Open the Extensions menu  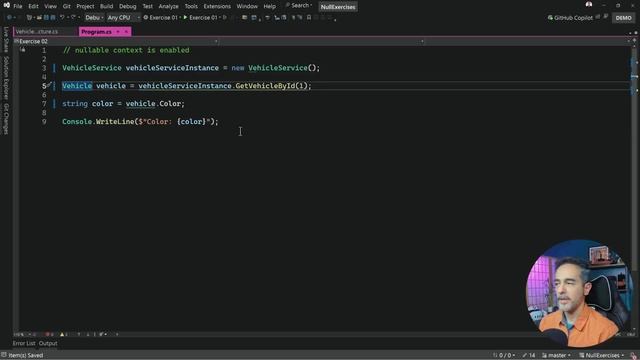[217, 6]
